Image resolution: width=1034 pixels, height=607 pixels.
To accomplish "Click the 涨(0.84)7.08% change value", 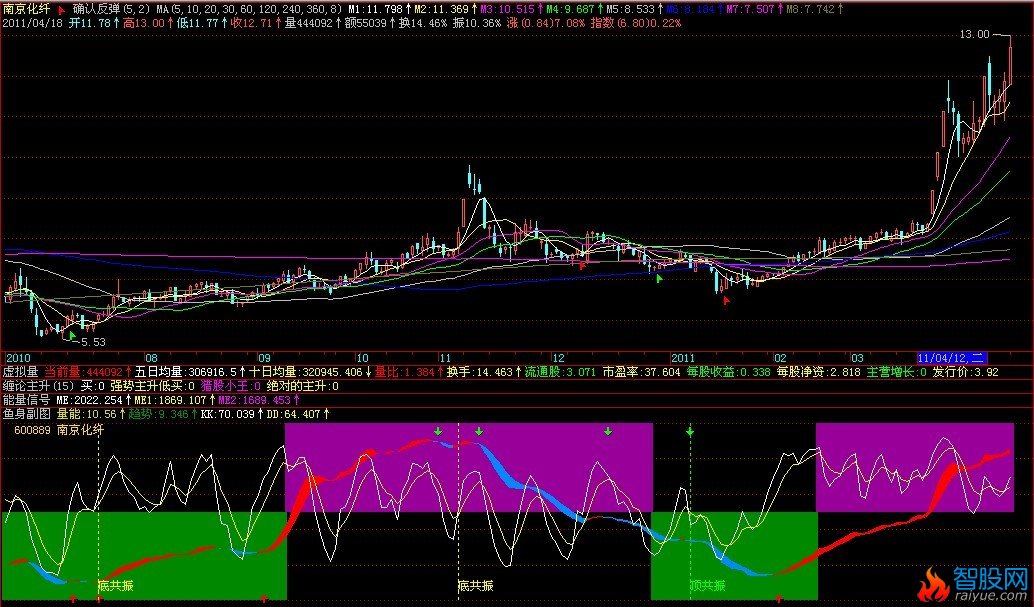I will pyautogui.click(x=545, y=23).
